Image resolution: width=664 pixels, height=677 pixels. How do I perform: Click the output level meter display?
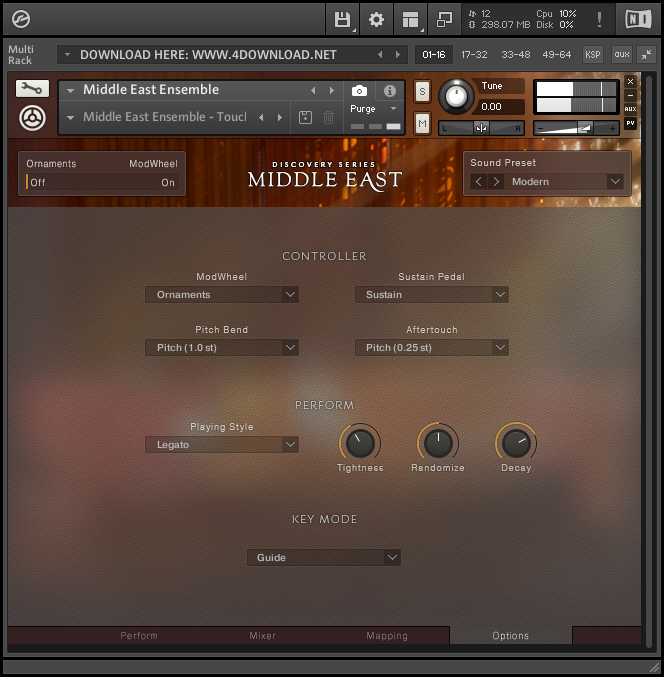click(576, 97)
